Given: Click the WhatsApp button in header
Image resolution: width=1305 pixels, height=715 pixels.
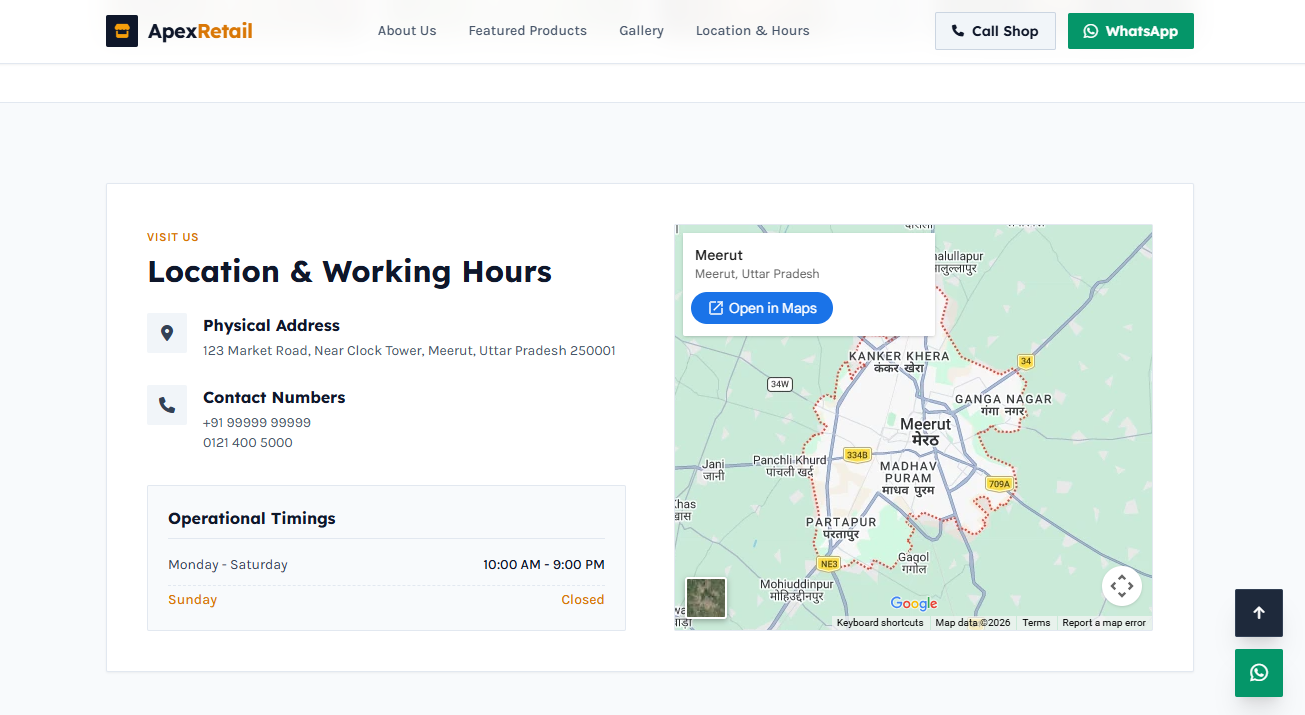Looking at the screenshot, I should [1131, 31].
